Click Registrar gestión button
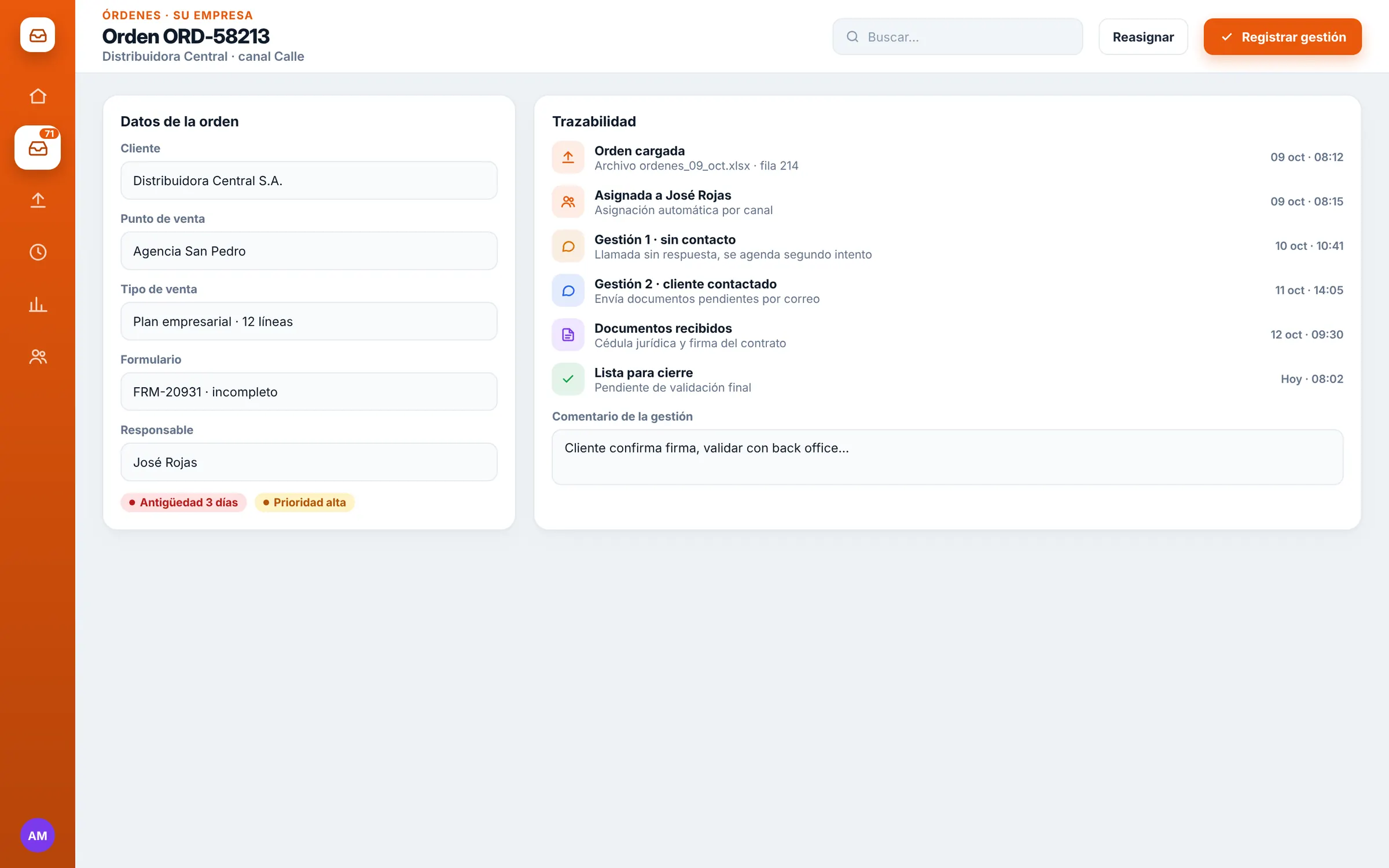 [x=1283, y=37]
